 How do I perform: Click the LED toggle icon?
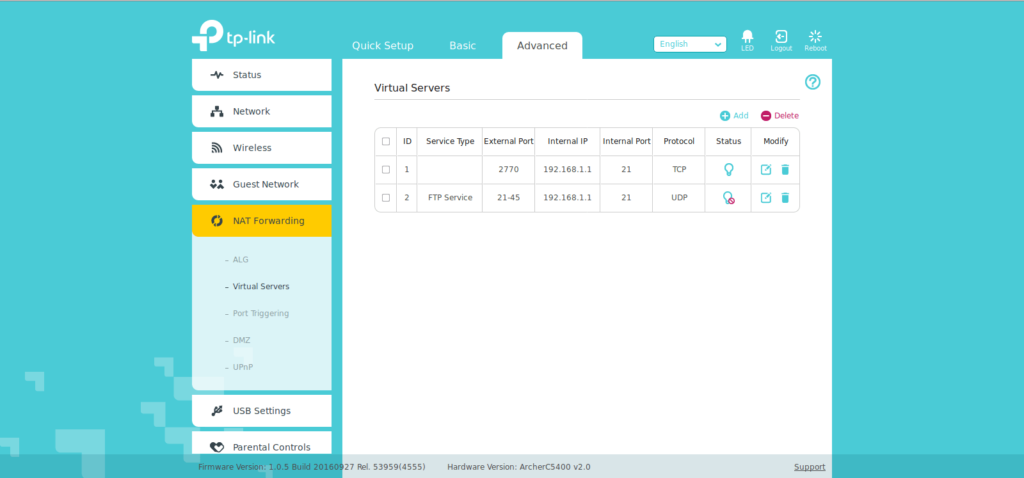pyautogui.click(x=747, y=38)
